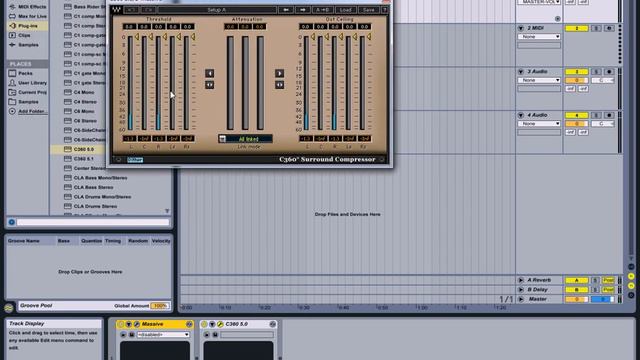Click the Groove Pool toggle icon
Screen dimensions: 640x360
click(9, 308)
